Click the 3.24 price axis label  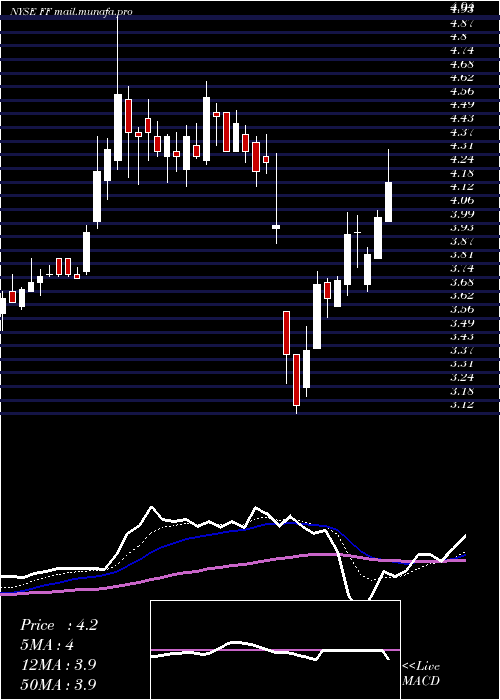(x=461, y=378)
